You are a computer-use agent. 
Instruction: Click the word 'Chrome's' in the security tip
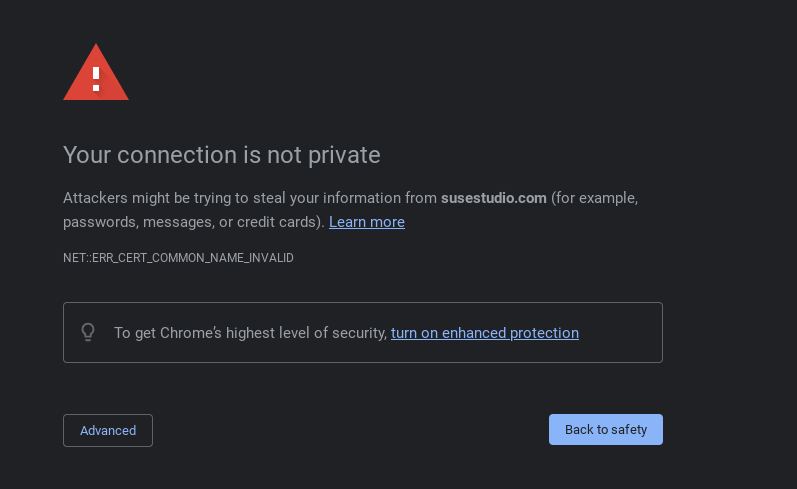197,333
